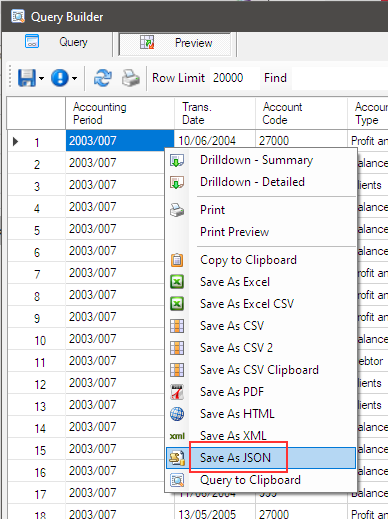Click the 27000 account code in row 1

pyautogui.click(x=302, y=139)
